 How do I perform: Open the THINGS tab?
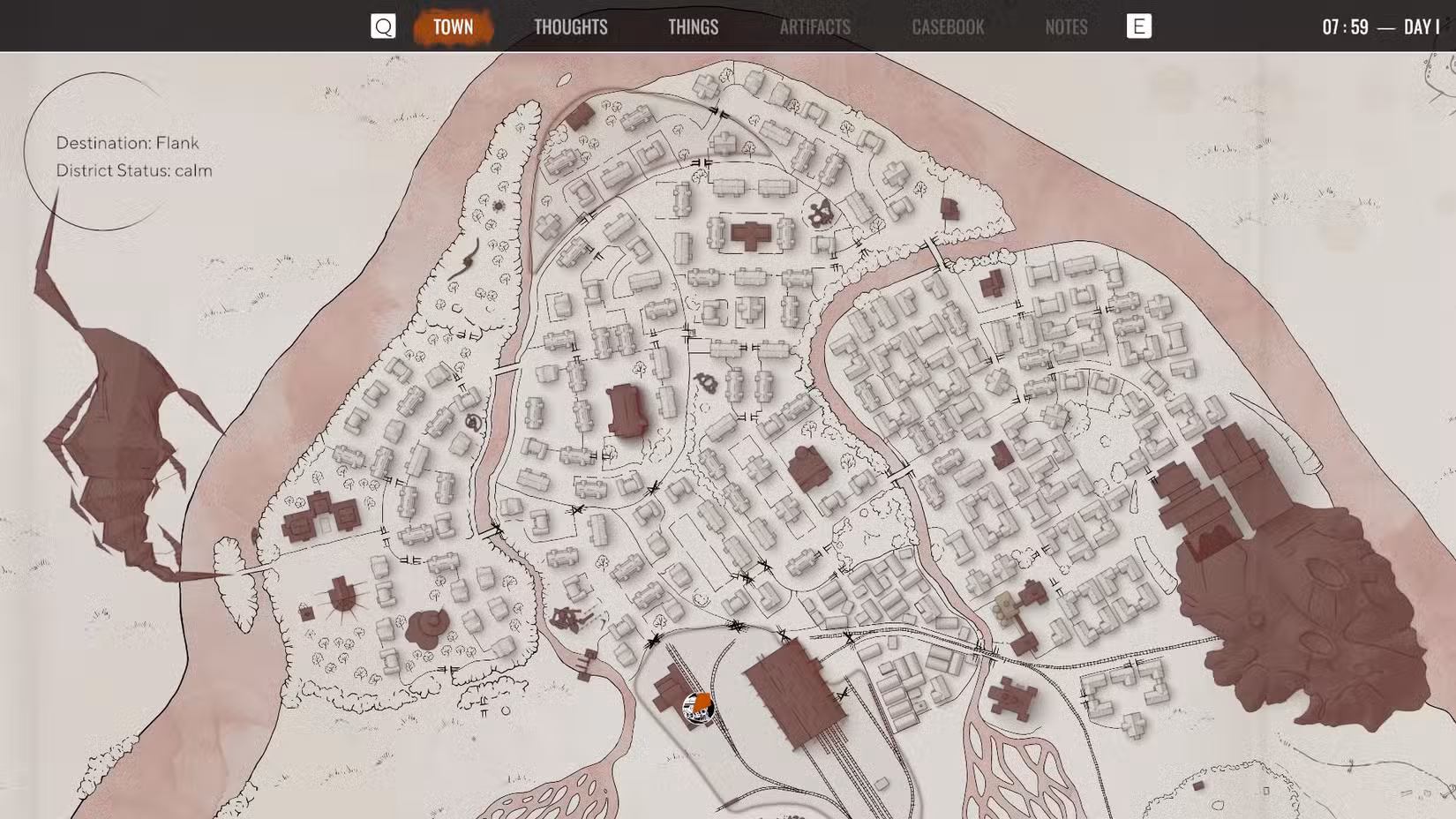[693, 26]
